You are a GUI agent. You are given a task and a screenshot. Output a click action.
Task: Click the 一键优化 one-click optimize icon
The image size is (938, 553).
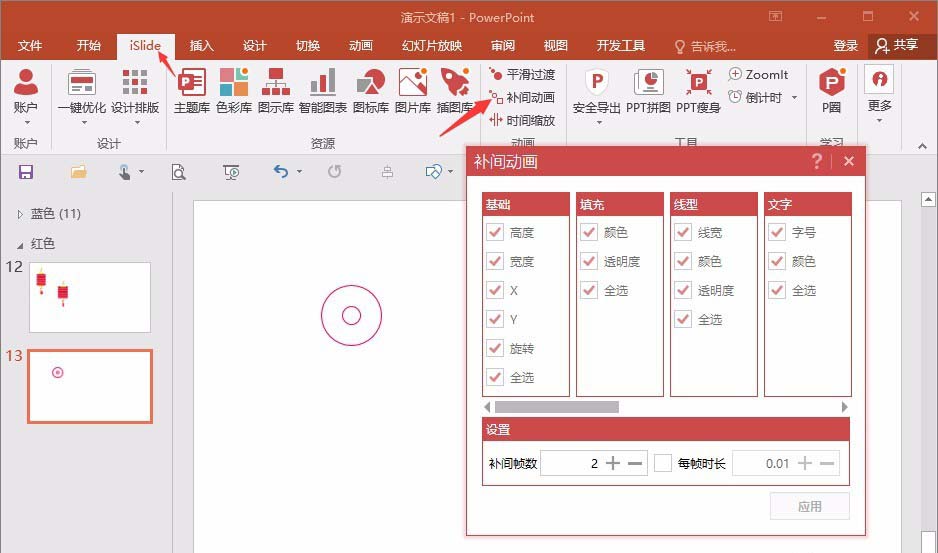82,83
